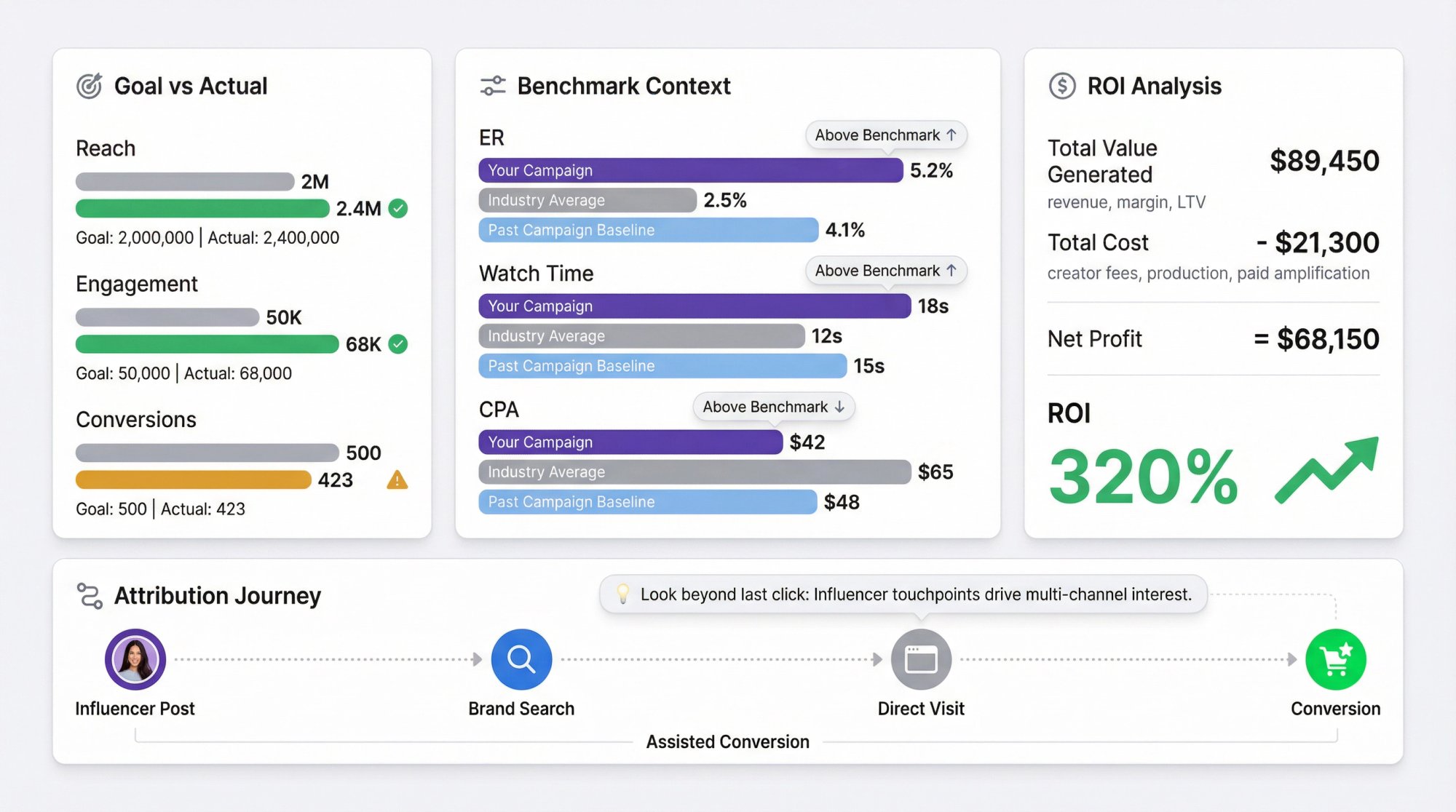The image size is (1456, 812).
Task: Select the green Conversion shopping cart icon
Action: point(1334,658)
